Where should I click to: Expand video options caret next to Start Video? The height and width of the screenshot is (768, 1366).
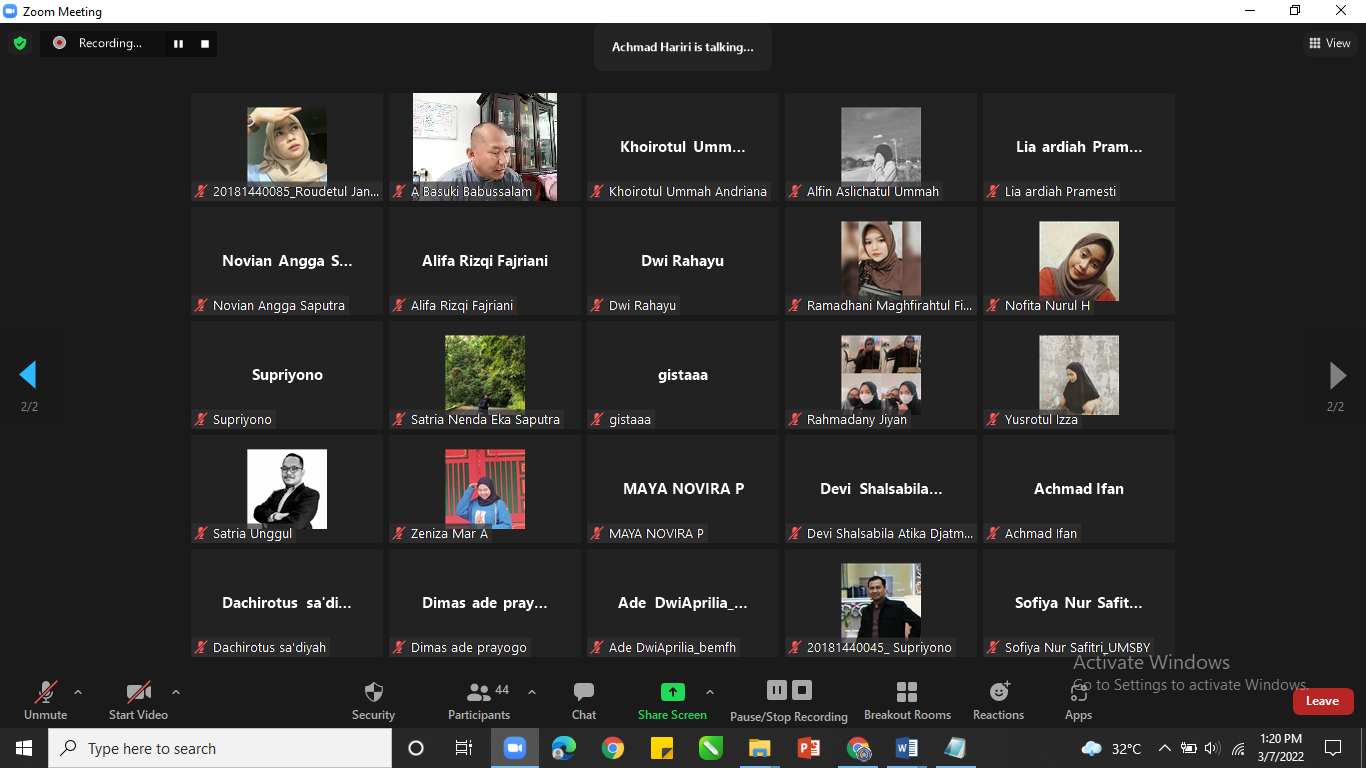coord(176,692)
